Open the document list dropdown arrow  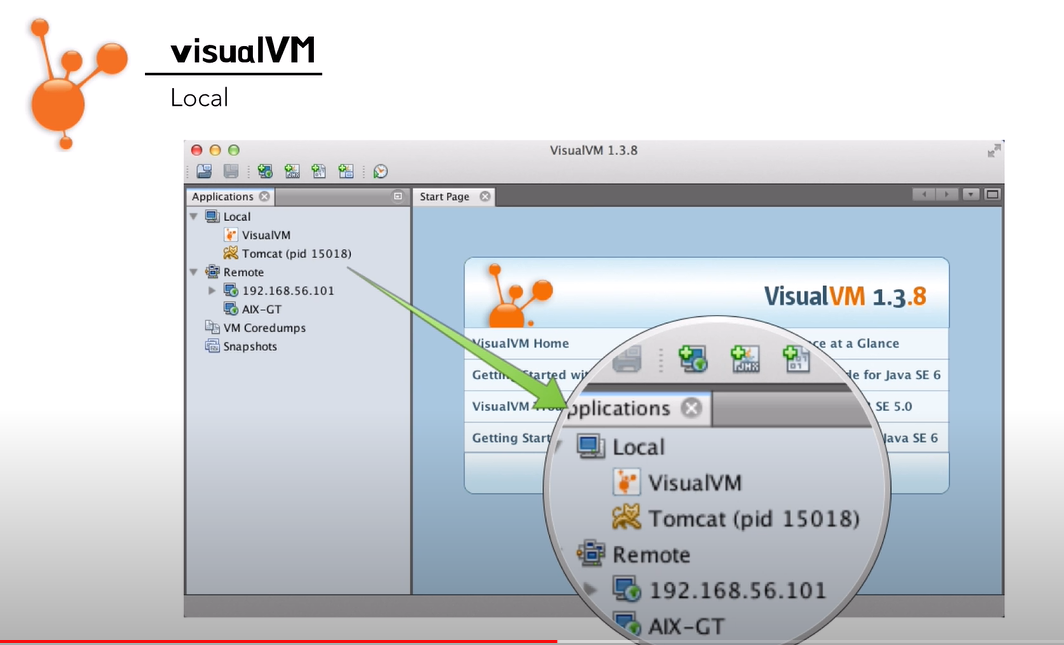pos(970,195)
